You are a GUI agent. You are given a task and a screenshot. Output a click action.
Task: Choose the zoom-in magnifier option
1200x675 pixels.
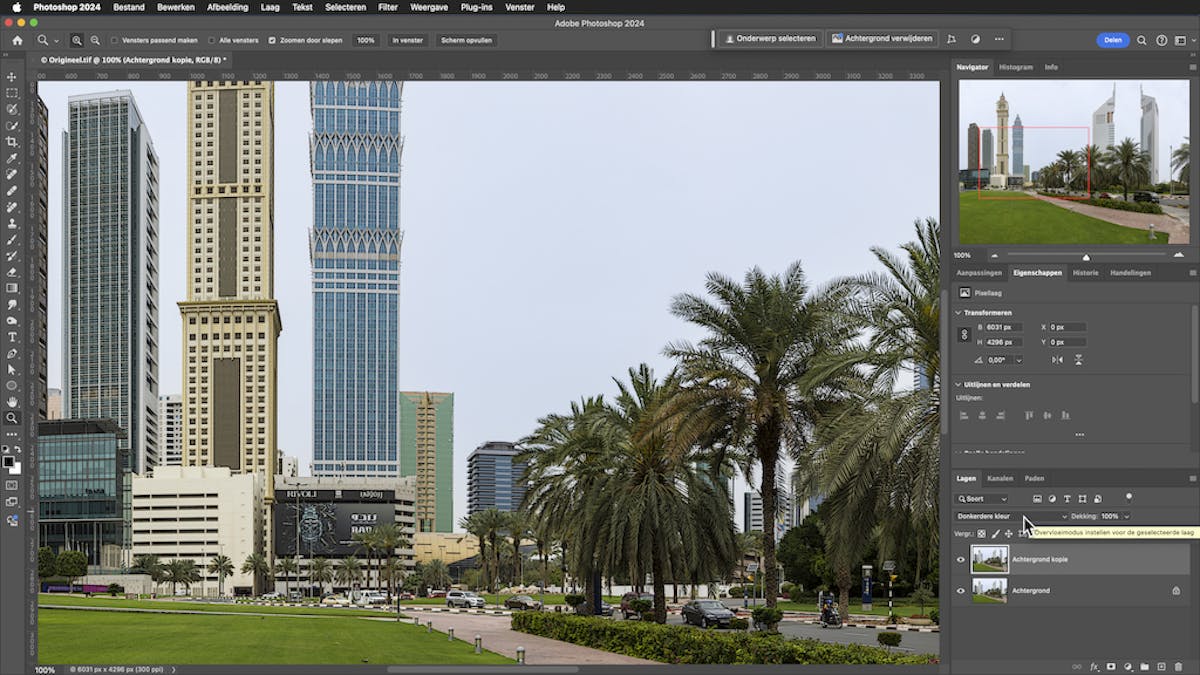(77, 40)
